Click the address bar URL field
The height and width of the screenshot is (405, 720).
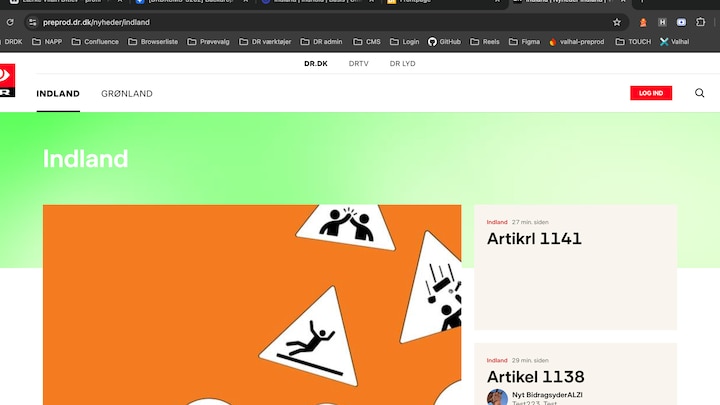click(x=300, y=22)
